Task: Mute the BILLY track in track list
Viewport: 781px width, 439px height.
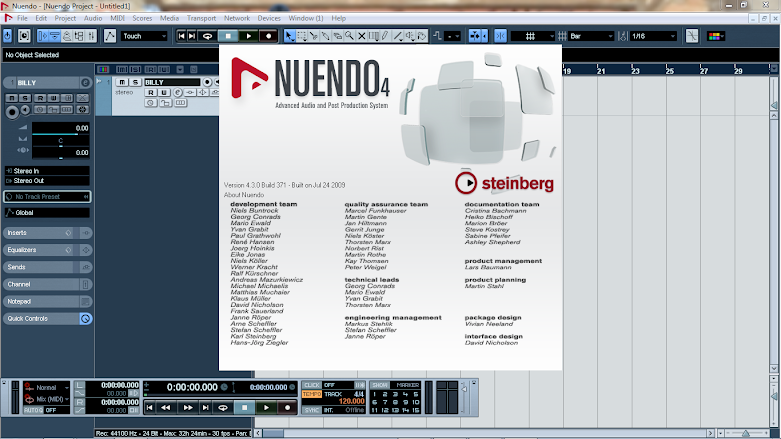Action: (122, 82)
